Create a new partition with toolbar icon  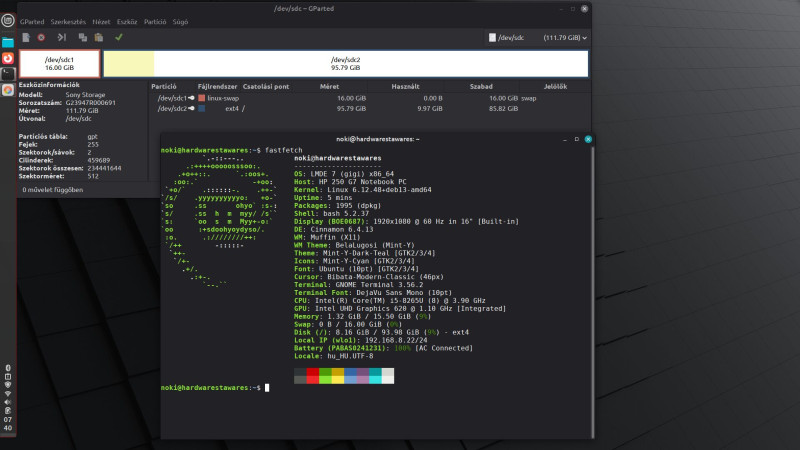pyautogui.click(x=26, y=37)
